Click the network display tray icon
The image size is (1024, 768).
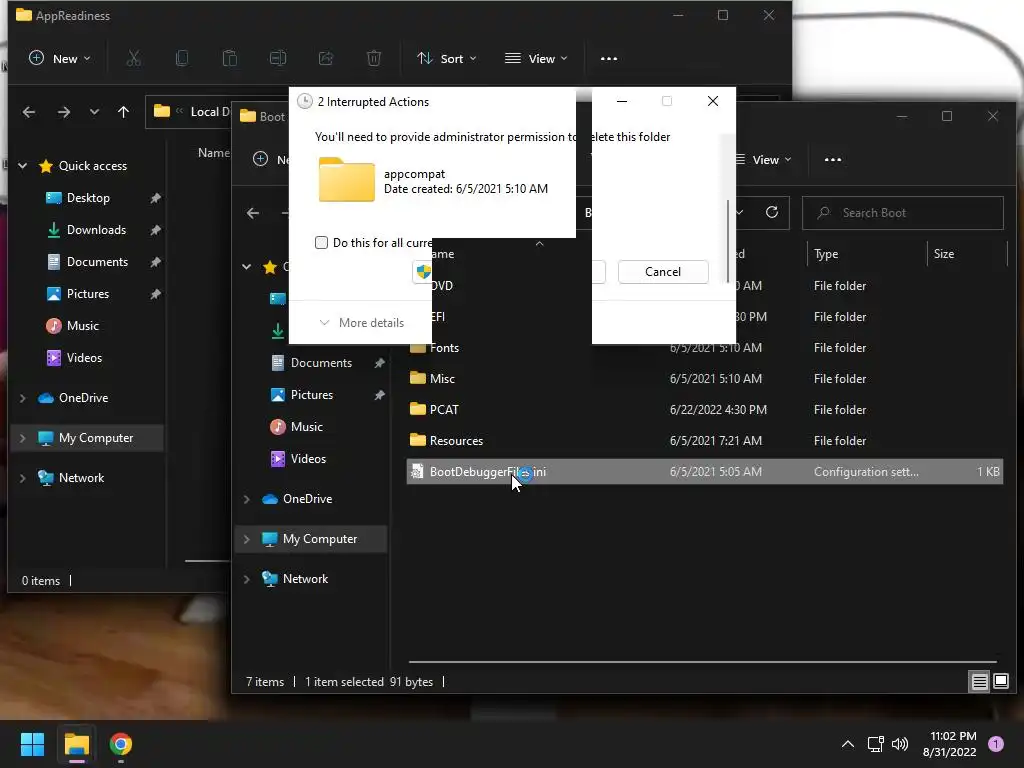tap(876, 744)
